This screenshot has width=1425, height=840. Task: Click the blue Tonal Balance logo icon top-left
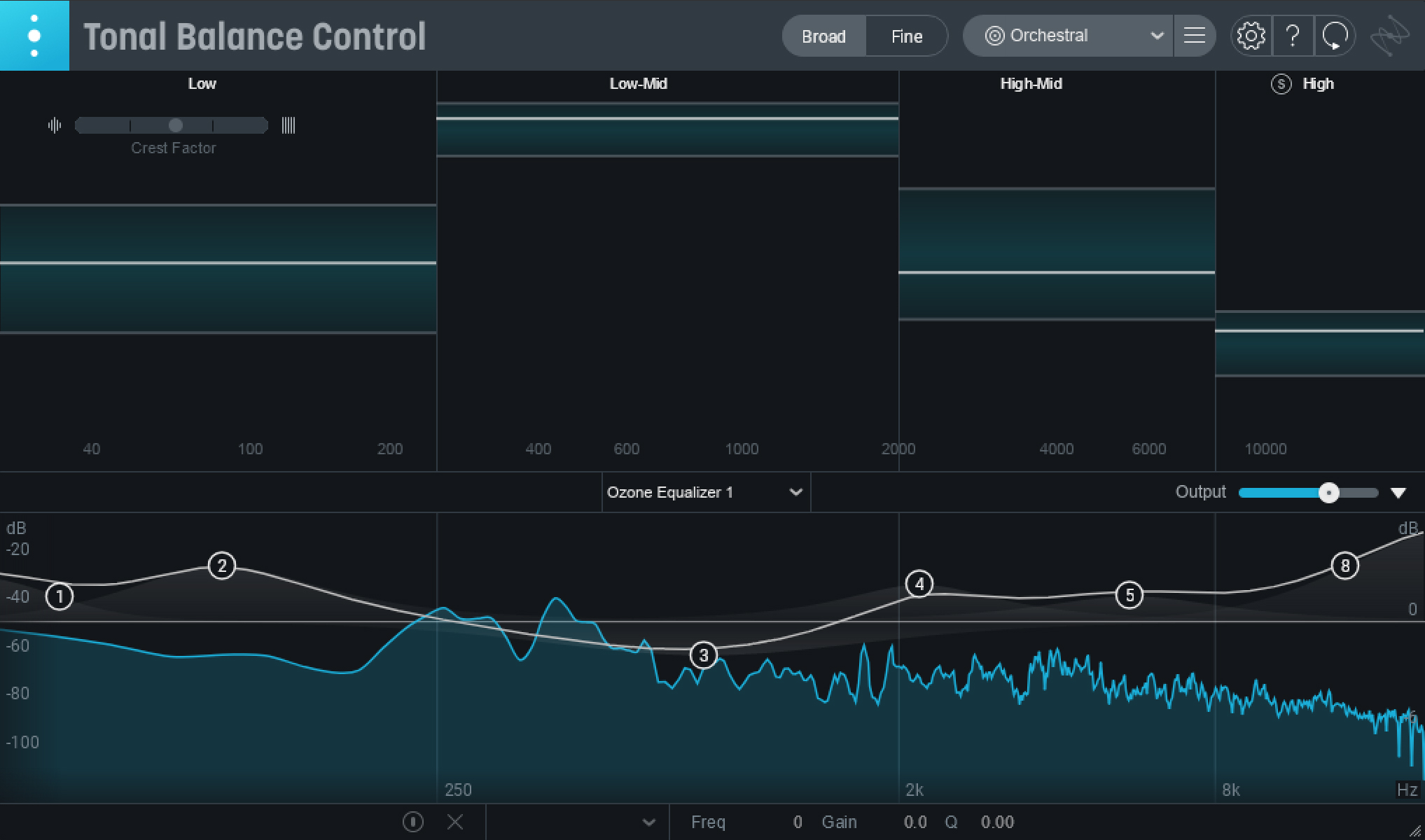(34, 36)
